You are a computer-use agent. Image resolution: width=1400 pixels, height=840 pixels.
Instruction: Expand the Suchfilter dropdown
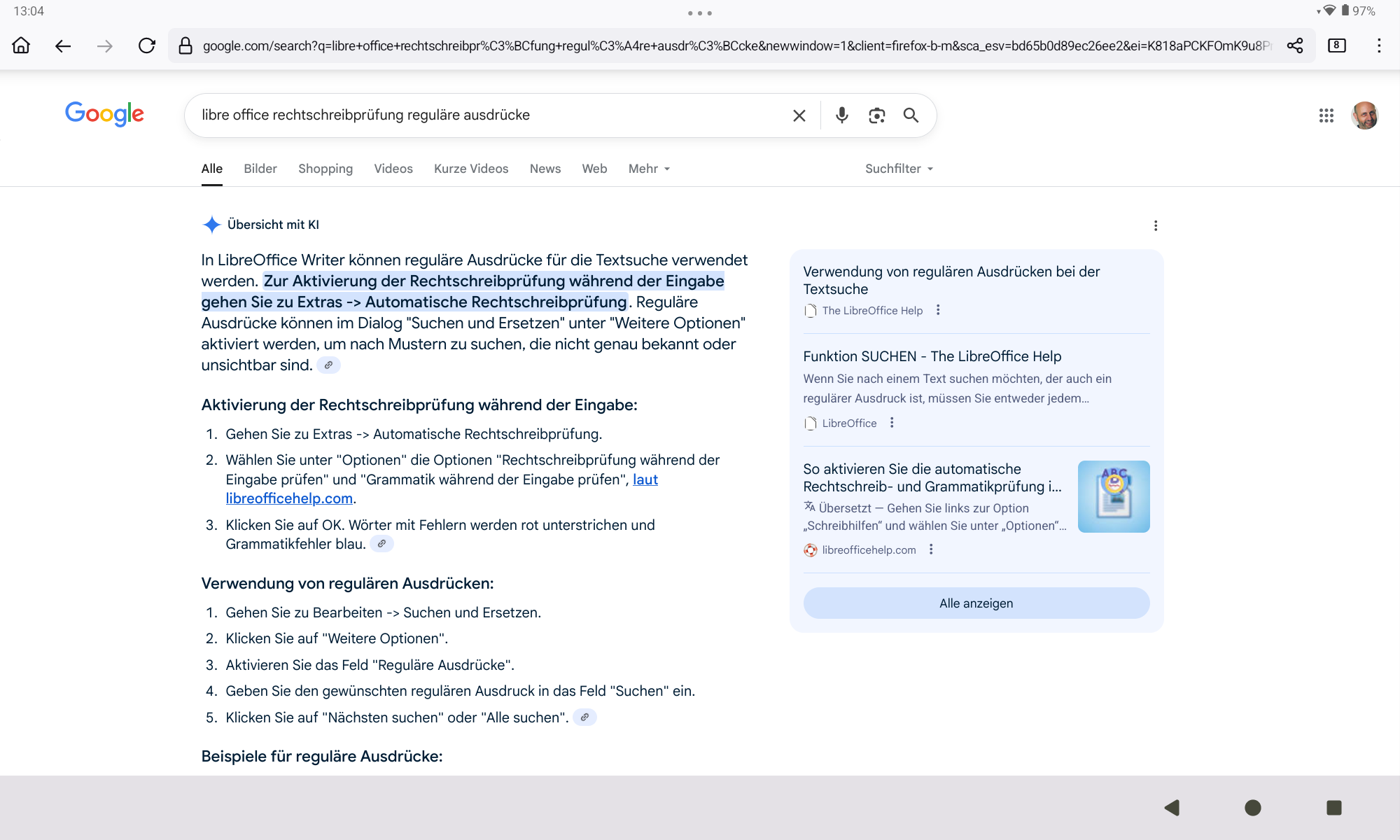click(x=899, y=169)
